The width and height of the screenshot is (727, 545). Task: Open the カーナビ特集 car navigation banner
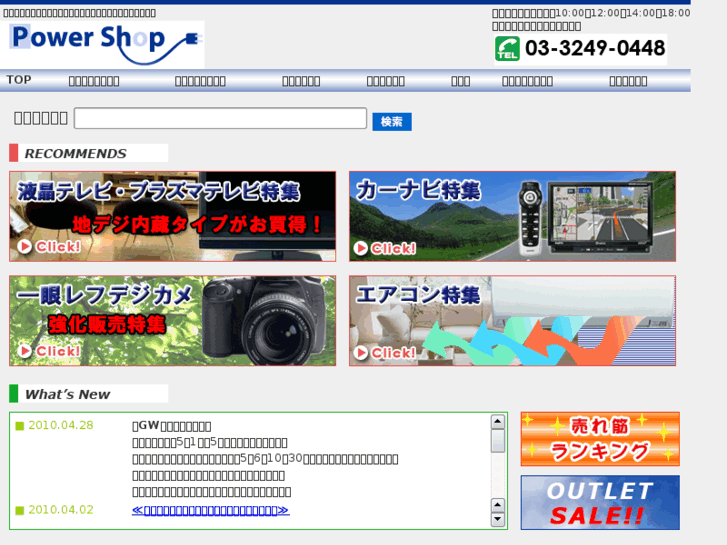pos(512,217)
